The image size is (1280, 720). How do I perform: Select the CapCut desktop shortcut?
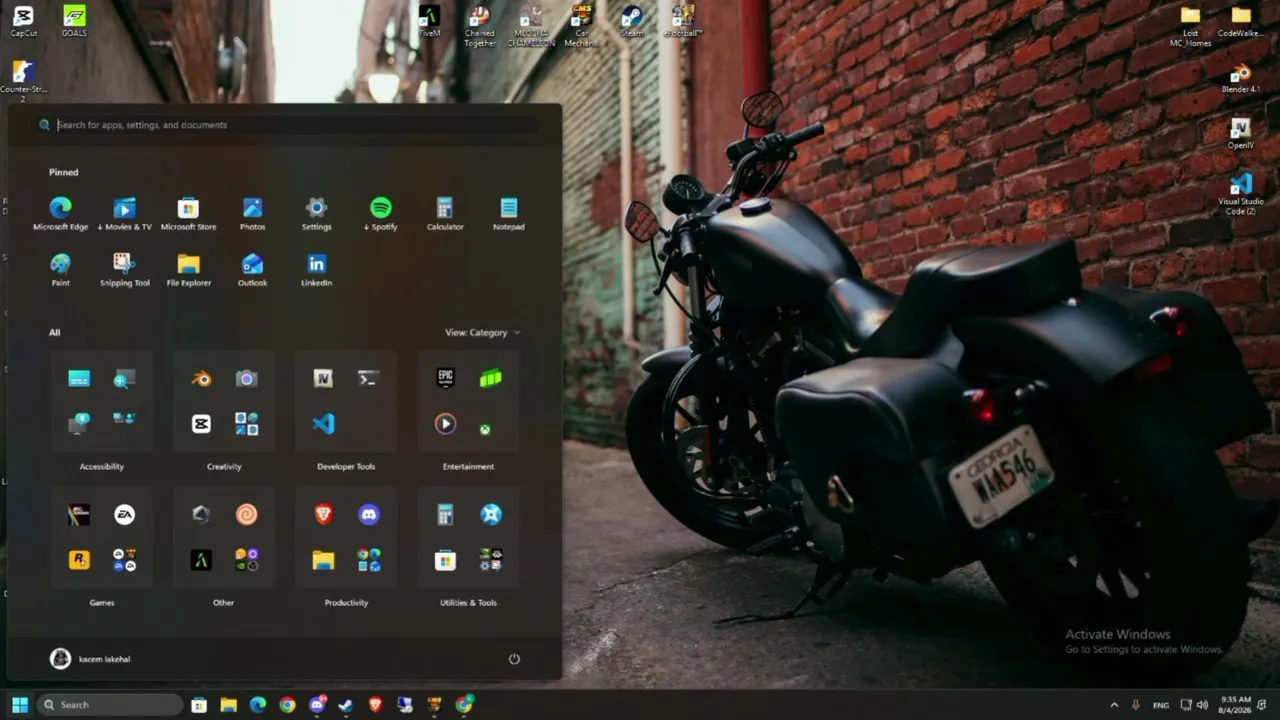click(23, 22)
